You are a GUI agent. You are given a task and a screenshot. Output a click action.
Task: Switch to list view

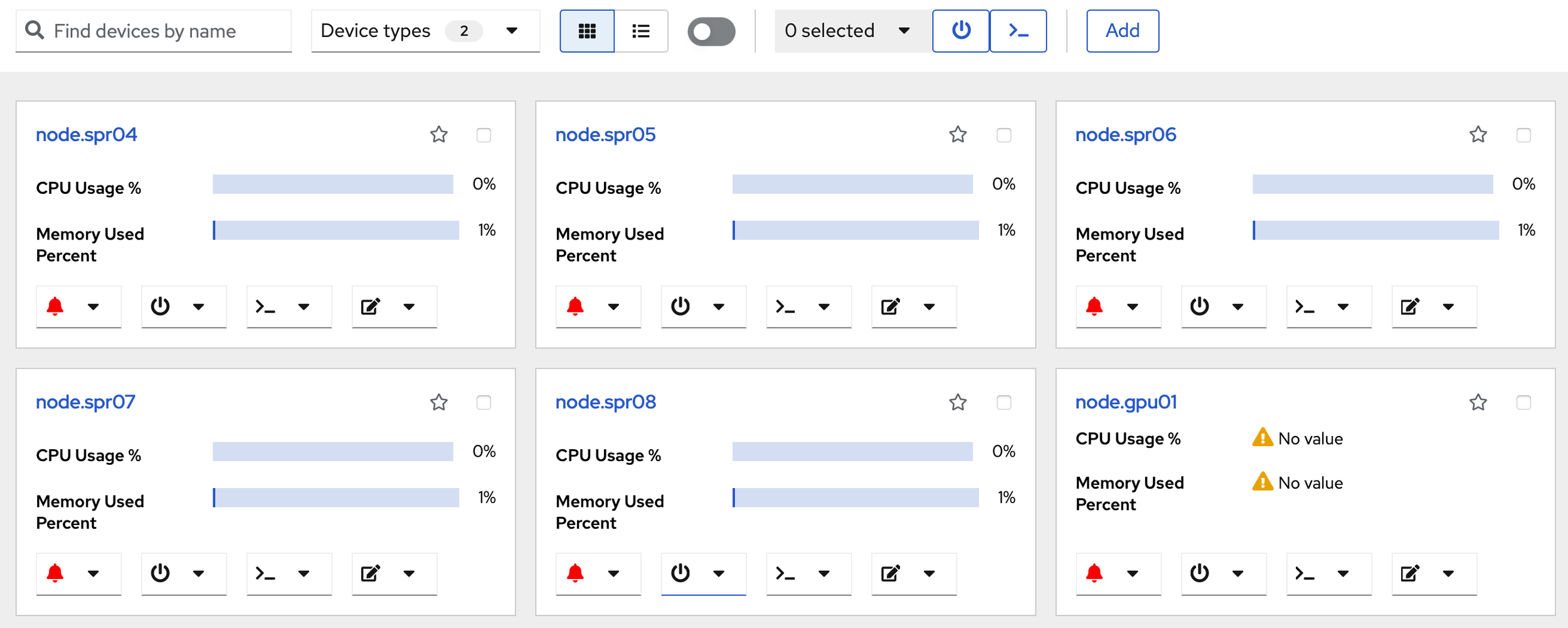641,31
